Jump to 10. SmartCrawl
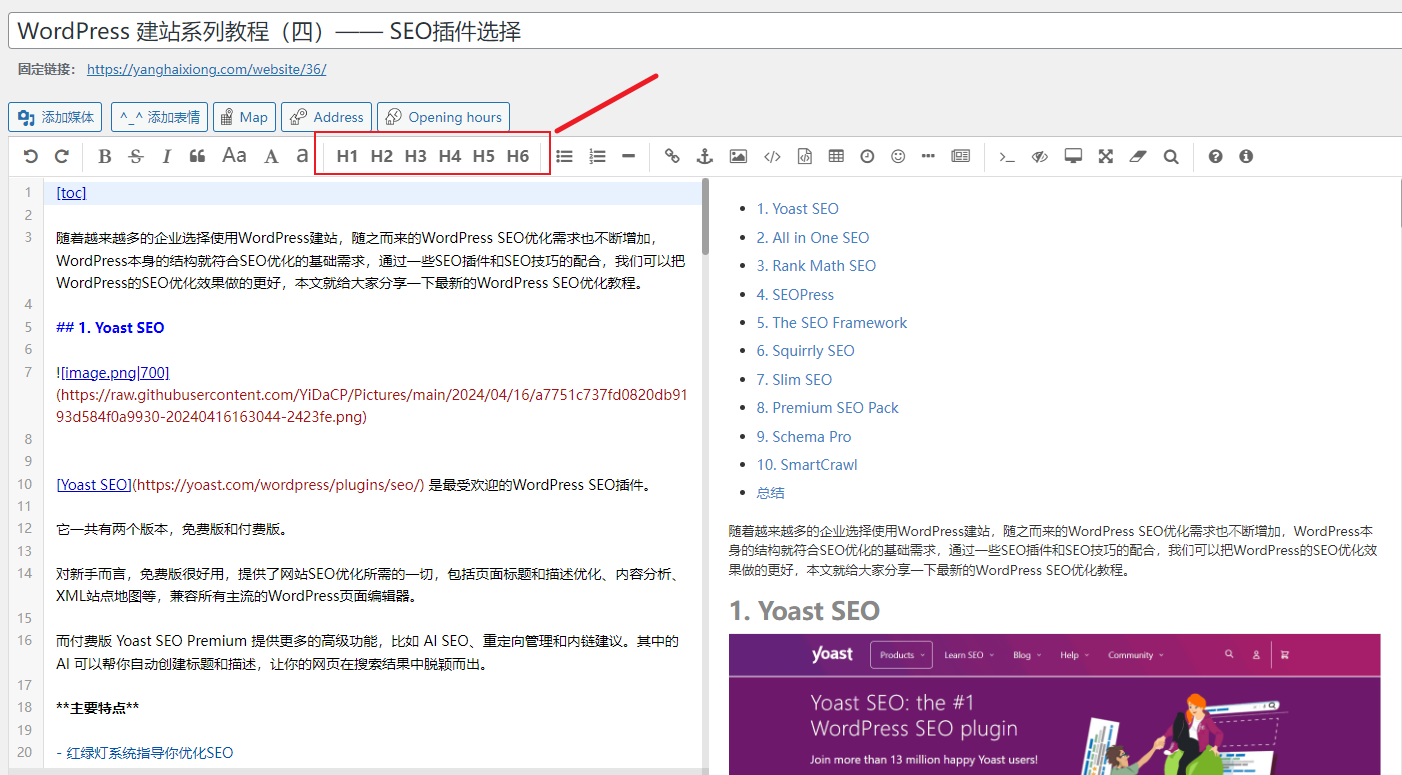The image size is (1402, 775). pos(806,464)
